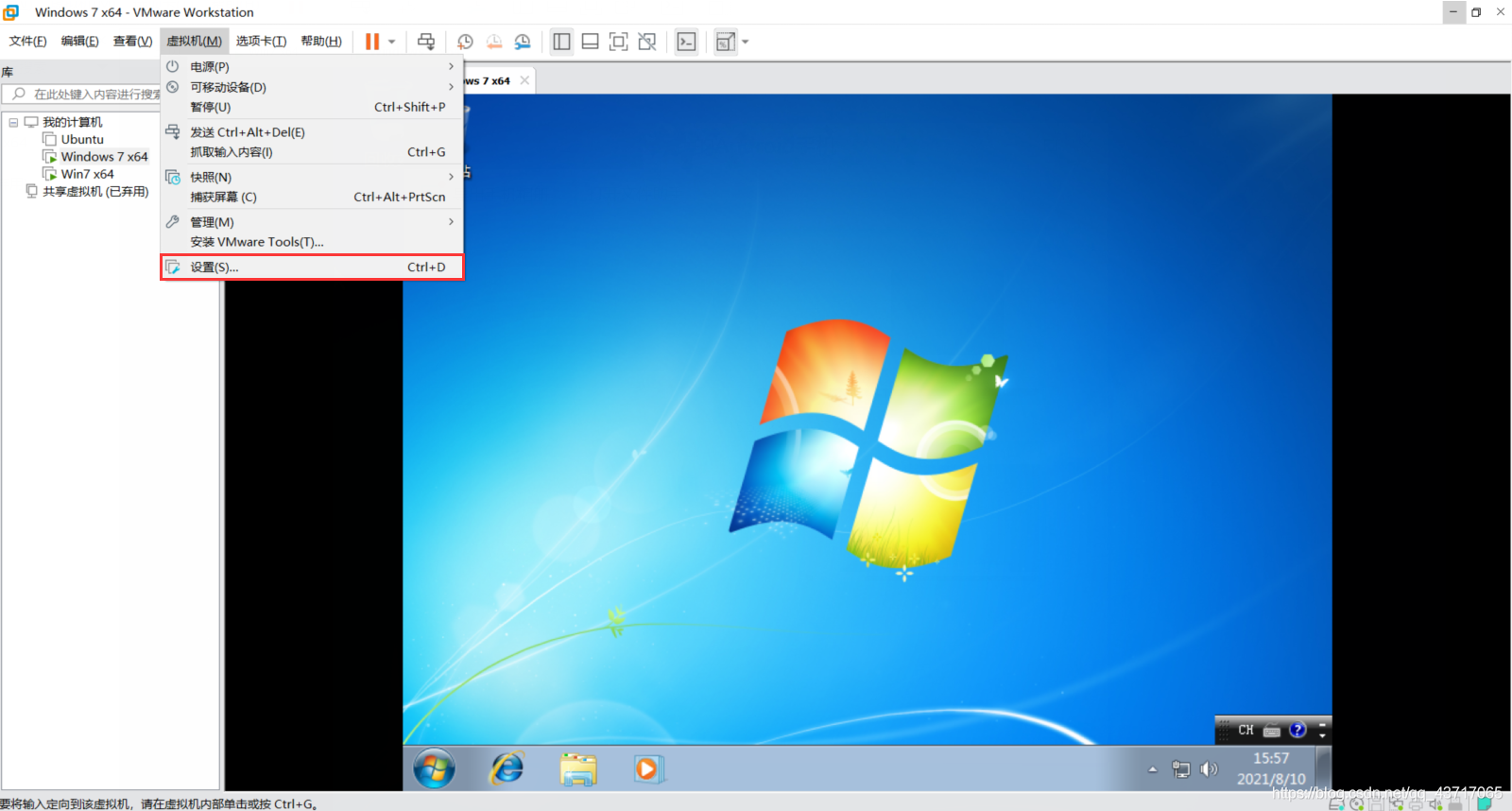Collapse the 我的计算机 tree node
Image resolution: width=1512 pixels, height=811 pixels.
point(13,122)
